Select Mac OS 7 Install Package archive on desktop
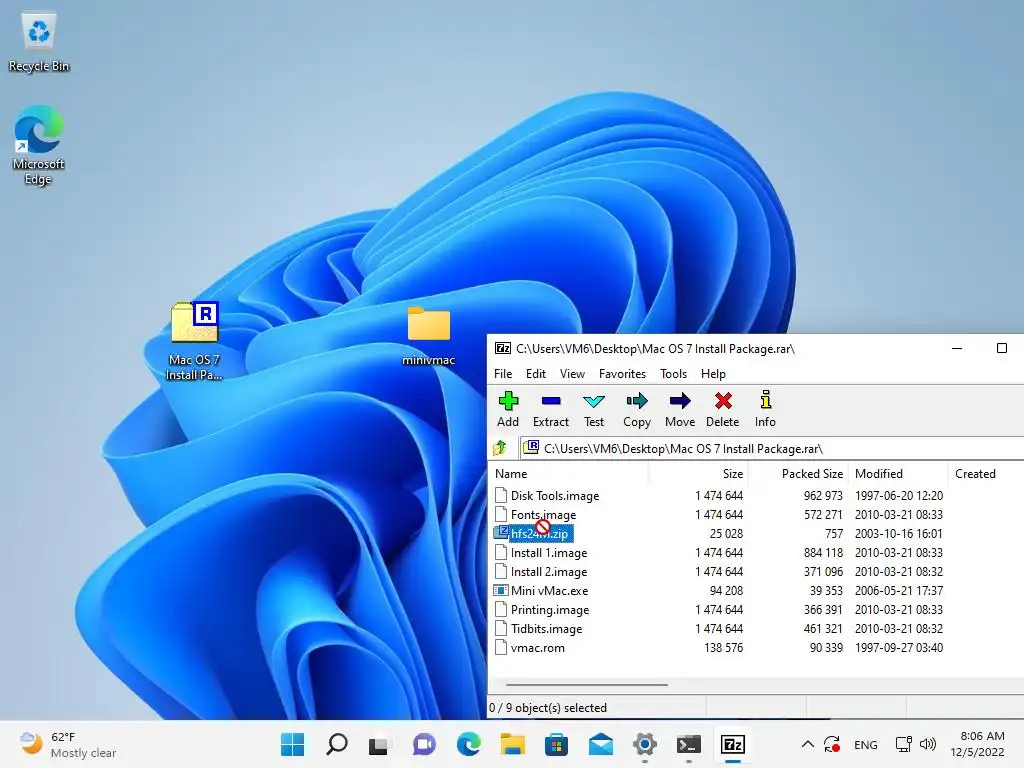This screenshot has width=1024, height=768. pyautogui.click(x=194, y=340)
